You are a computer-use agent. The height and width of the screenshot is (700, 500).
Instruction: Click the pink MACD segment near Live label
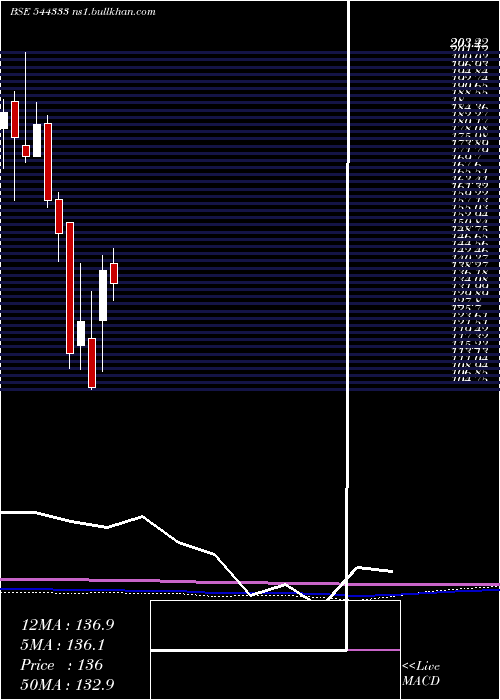point(374,650)
